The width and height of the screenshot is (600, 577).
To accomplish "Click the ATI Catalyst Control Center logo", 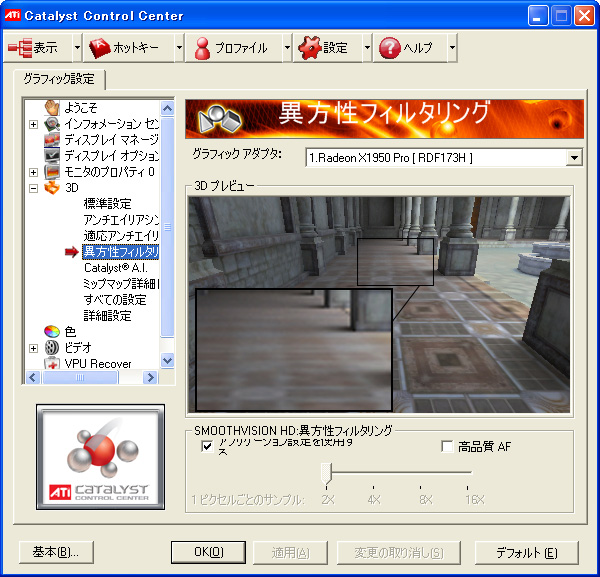I will (x=100, y=456).
